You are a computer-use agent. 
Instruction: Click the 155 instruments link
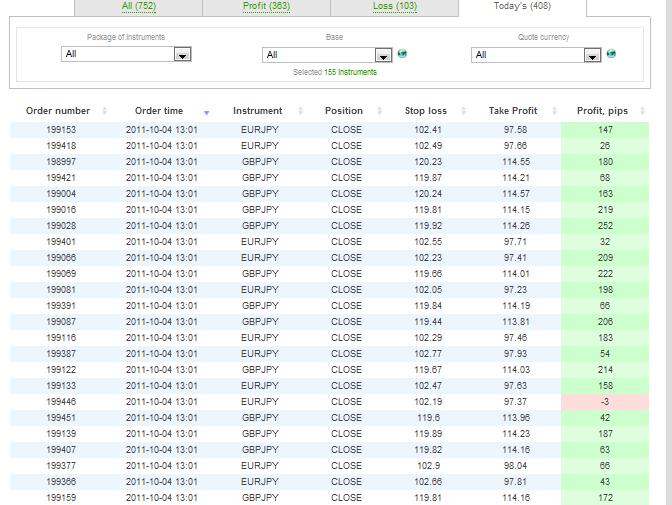click(350, 72)
